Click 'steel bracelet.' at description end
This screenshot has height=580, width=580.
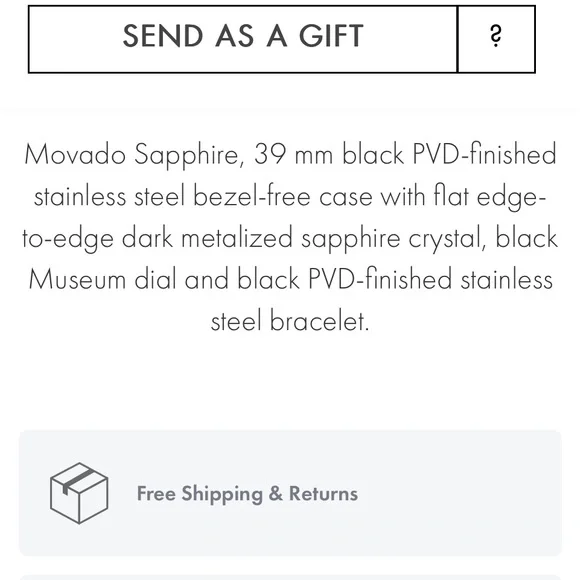point(290,321)
